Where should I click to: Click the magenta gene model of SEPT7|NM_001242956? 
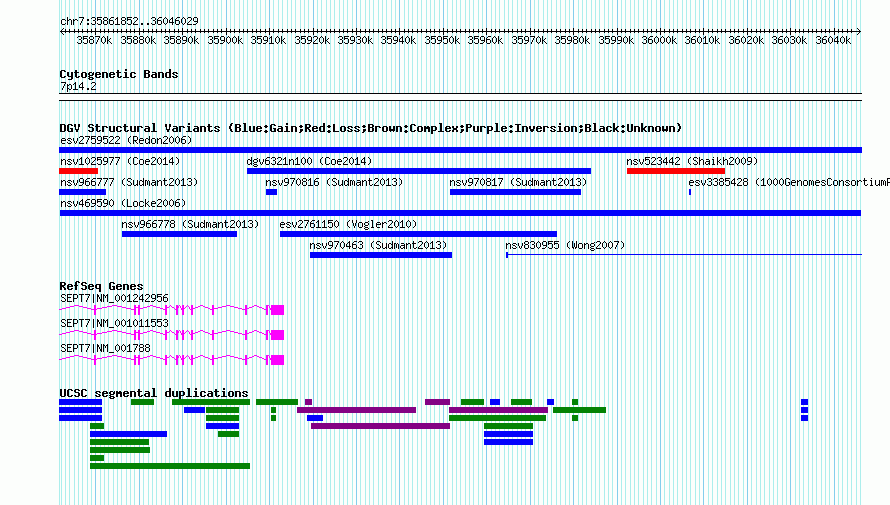pos(171,310)
